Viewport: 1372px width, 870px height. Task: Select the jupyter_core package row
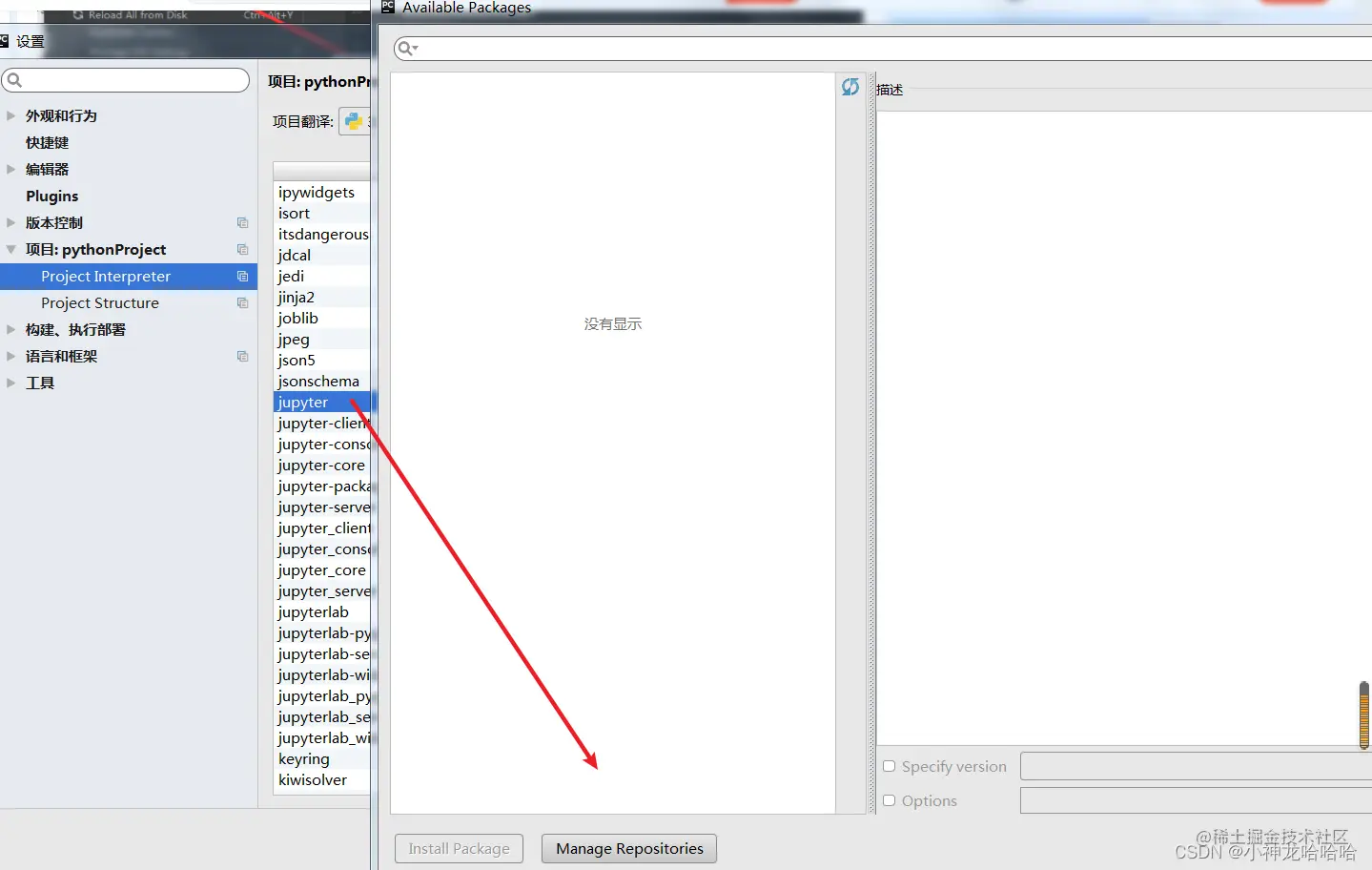(321, 570)
